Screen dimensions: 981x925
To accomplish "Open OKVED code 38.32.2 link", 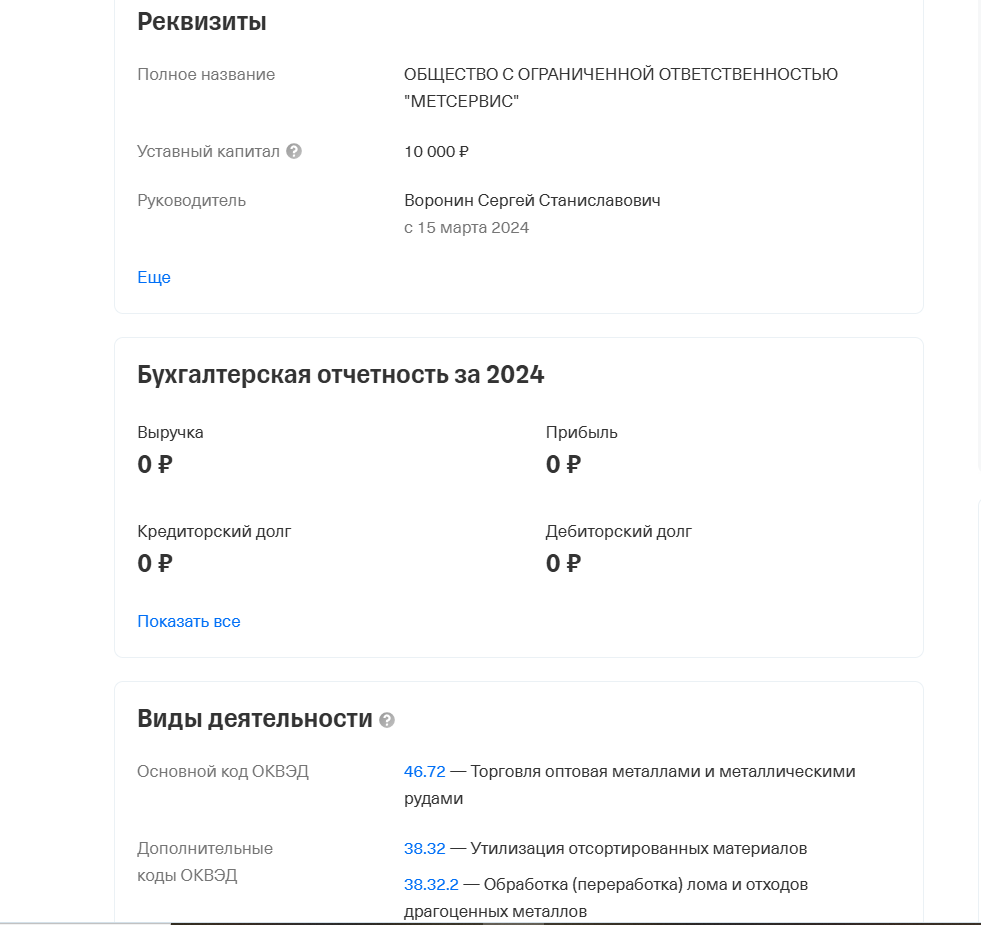I will (431, 885).
